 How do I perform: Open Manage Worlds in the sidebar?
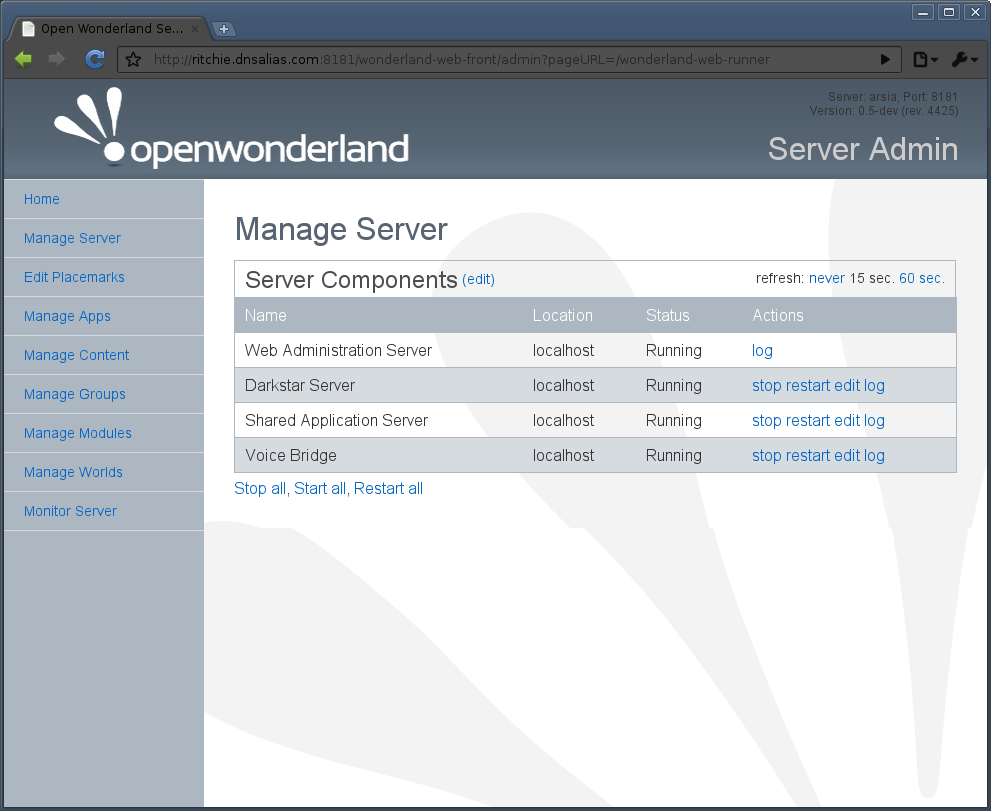point(73,472)
